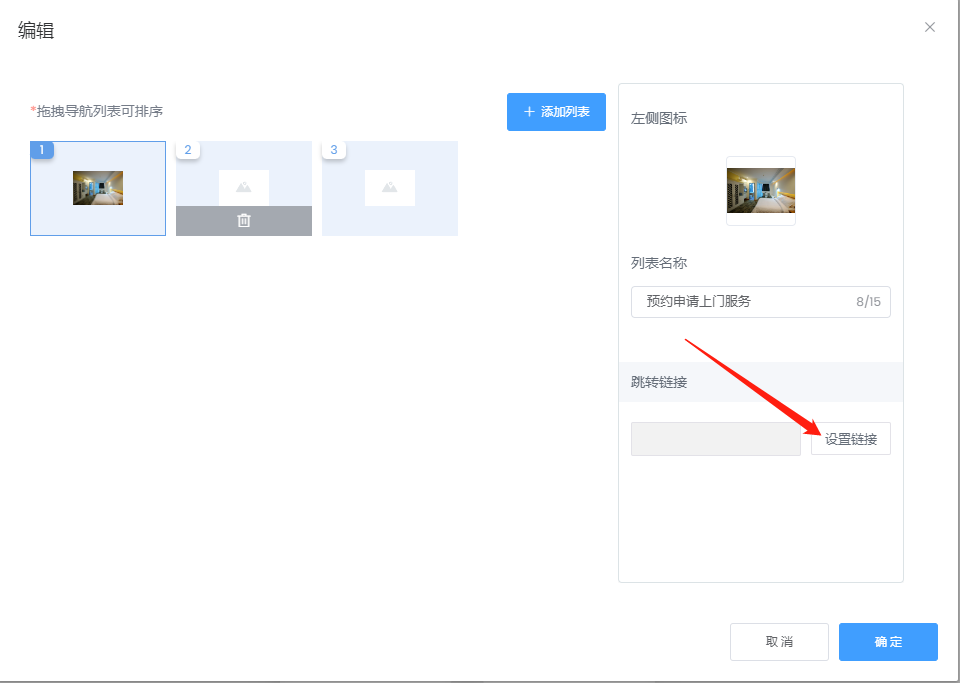Image resolution: width=960 pixels, height=683 pixels.
Task: Confirm edits with the 确定 button
Action: (887, 642)
